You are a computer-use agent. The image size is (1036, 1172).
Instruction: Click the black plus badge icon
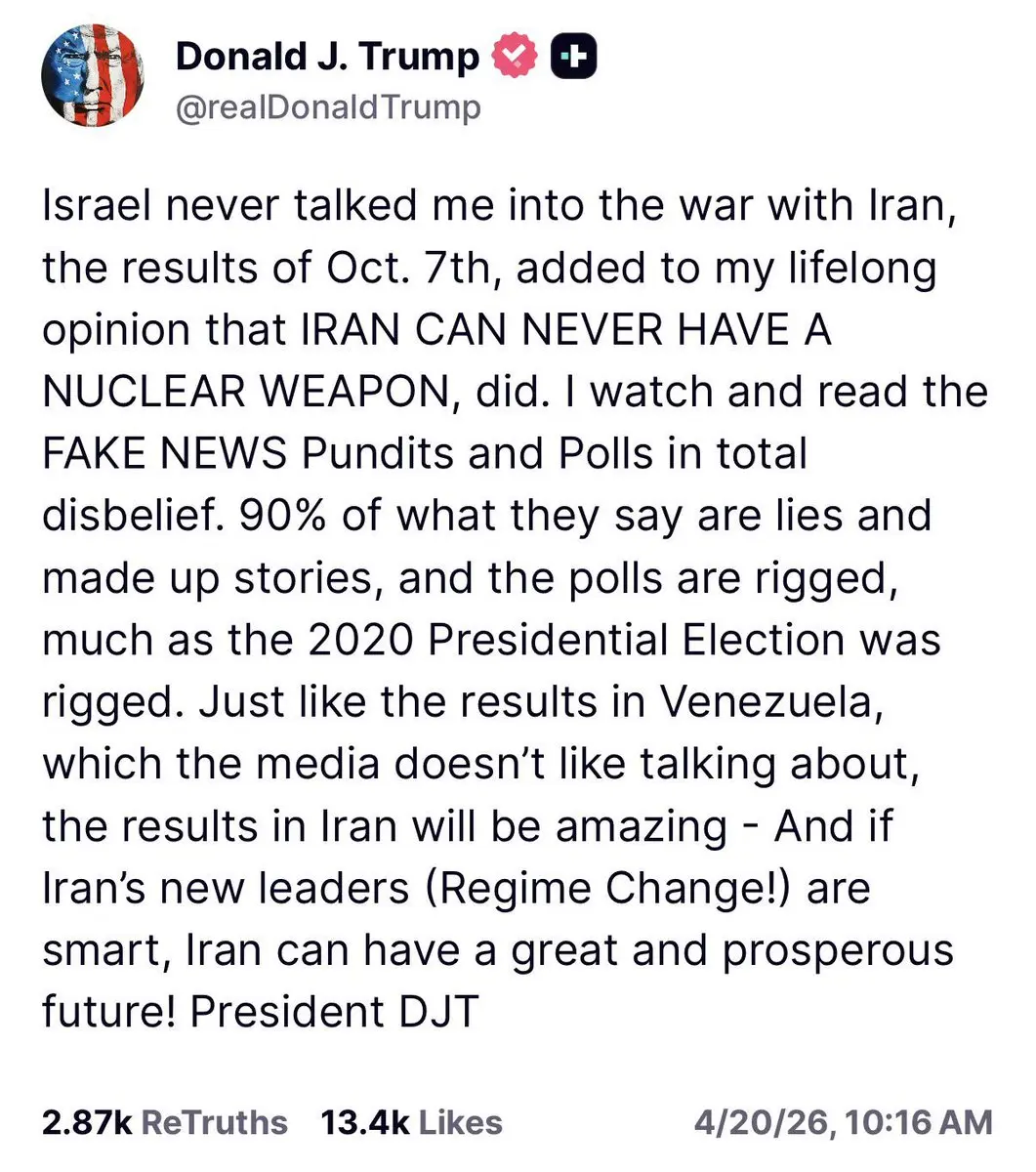tap(574, 58)
